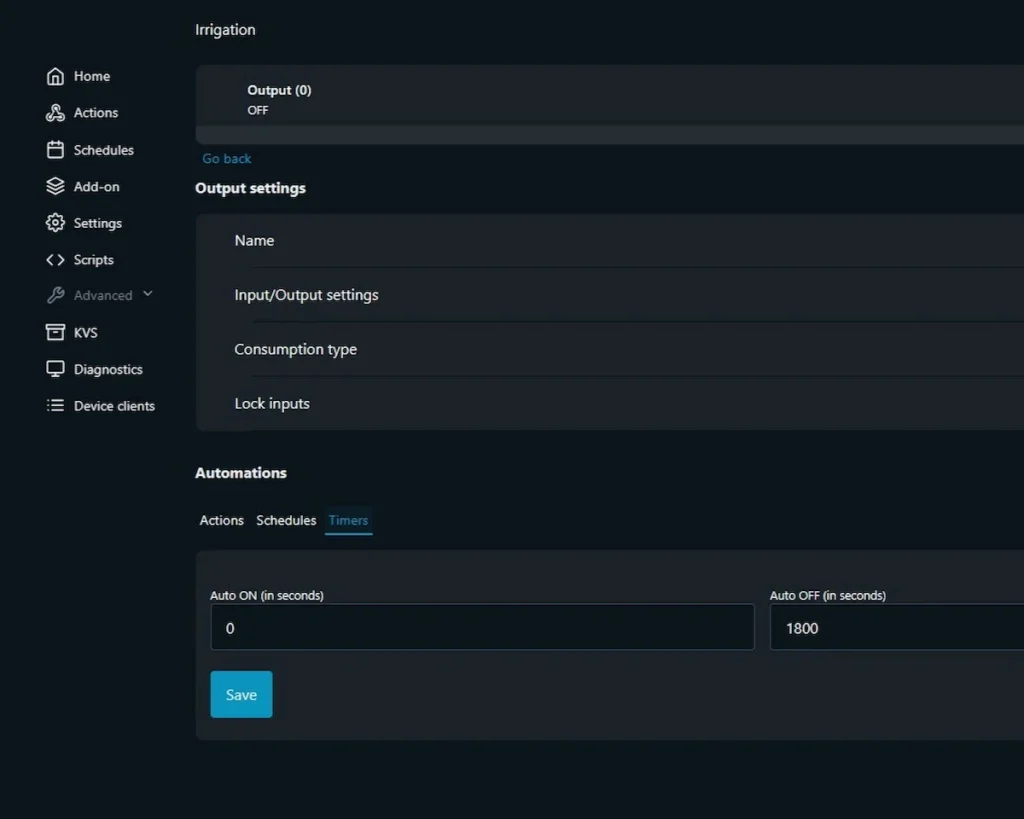Viewport: 1024px width, 819px height.
Task: Click the Diagnostics monitor icon
Action: click(56, 369)
